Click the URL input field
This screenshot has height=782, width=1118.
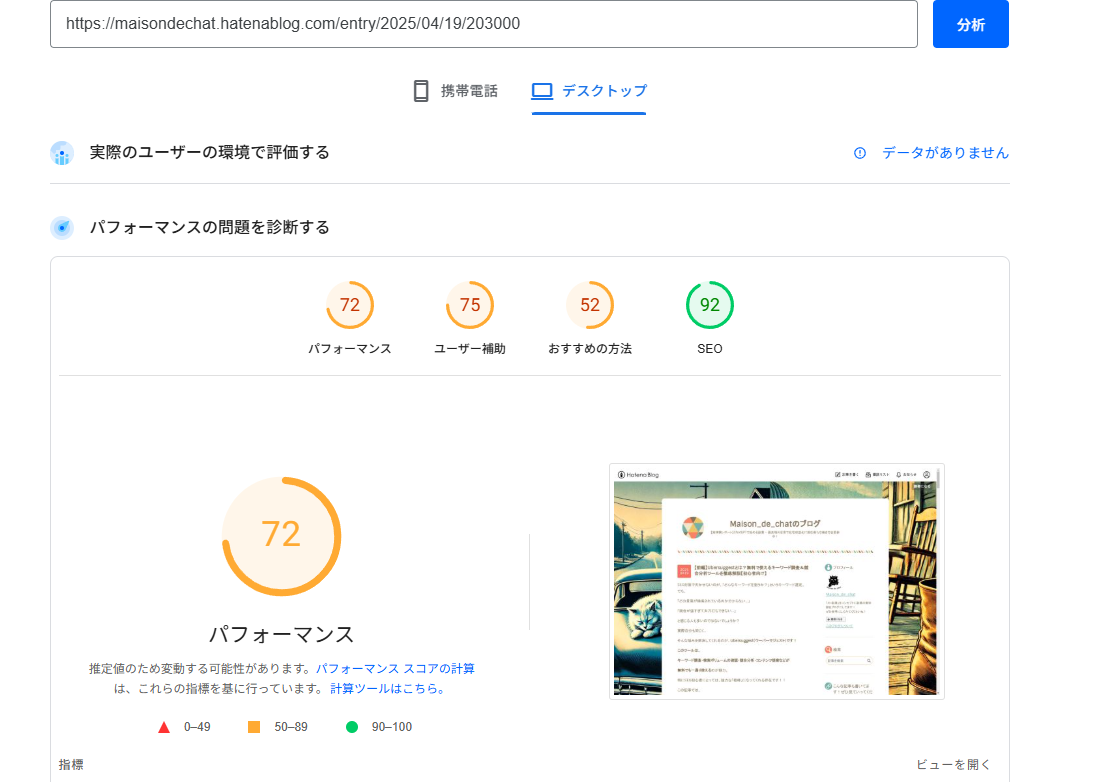pyautogui.click(x=483, y=24)
